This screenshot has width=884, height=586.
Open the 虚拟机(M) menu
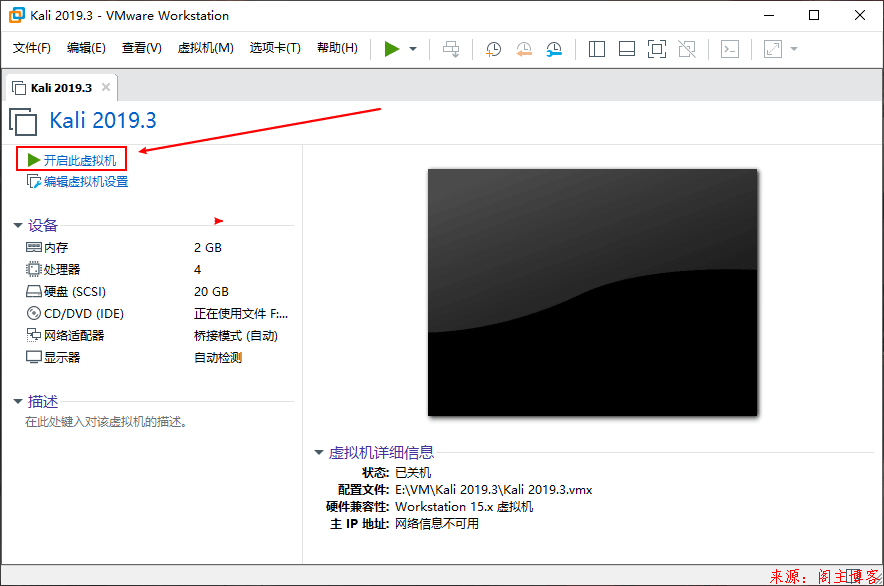coord(205,48)
